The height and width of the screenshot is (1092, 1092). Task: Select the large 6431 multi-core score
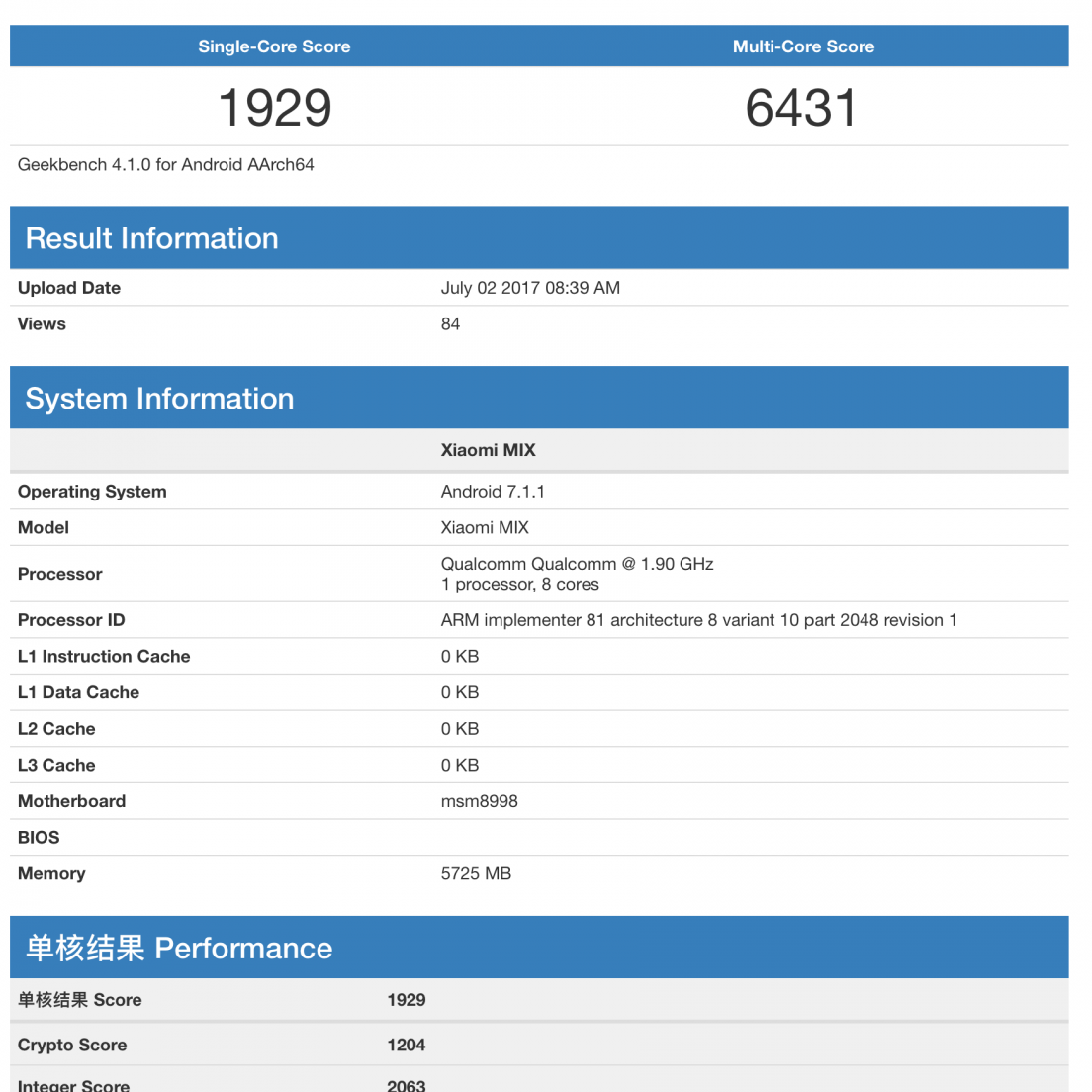tap(801, 108)
